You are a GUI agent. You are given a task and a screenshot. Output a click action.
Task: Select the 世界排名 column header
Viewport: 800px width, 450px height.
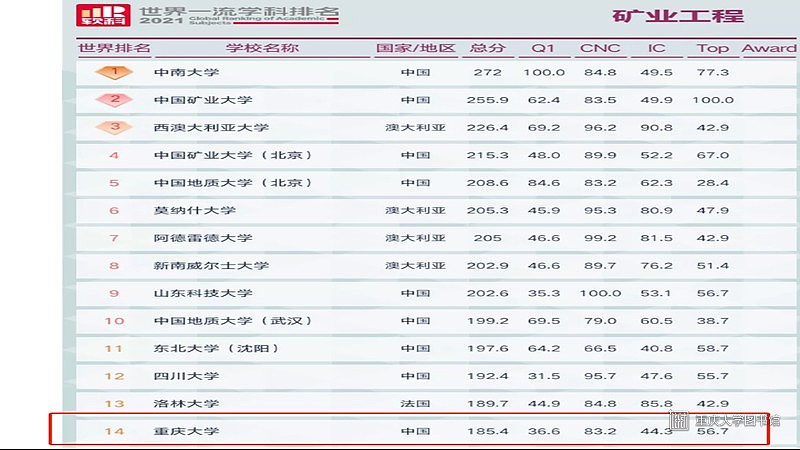tap(114, 48)
